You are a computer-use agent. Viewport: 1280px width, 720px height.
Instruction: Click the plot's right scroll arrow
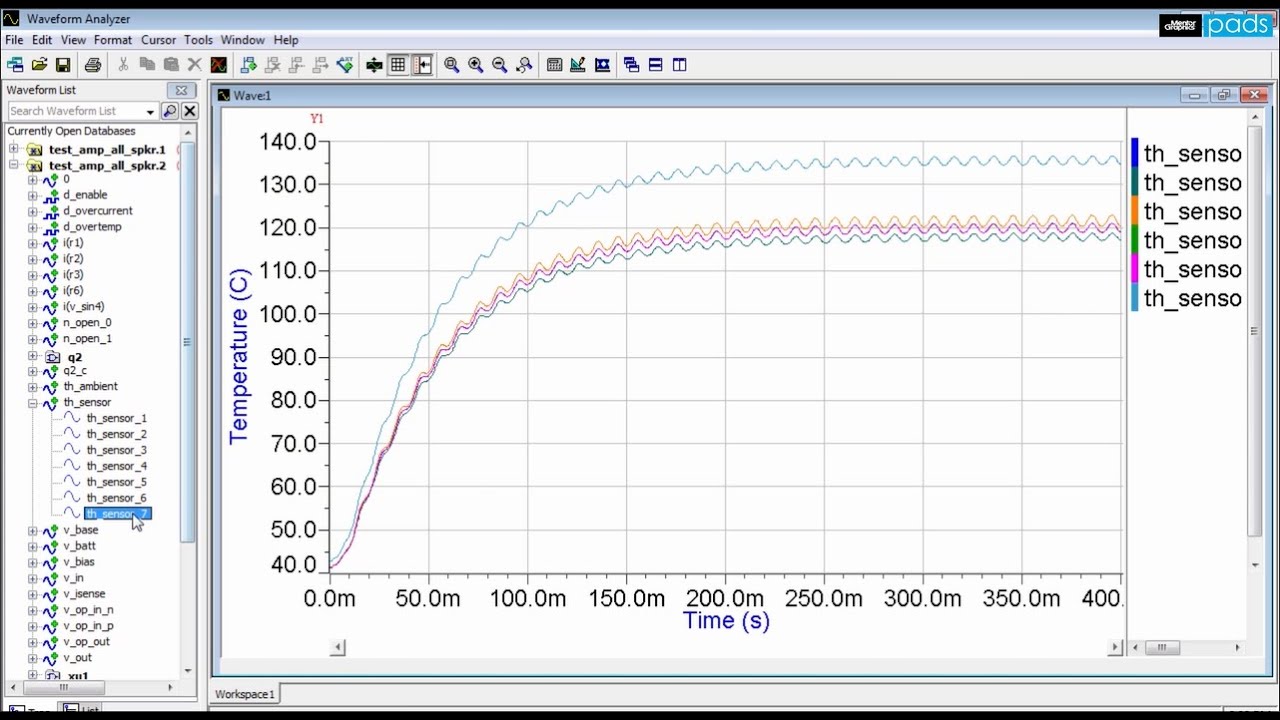coord(1114,647)
